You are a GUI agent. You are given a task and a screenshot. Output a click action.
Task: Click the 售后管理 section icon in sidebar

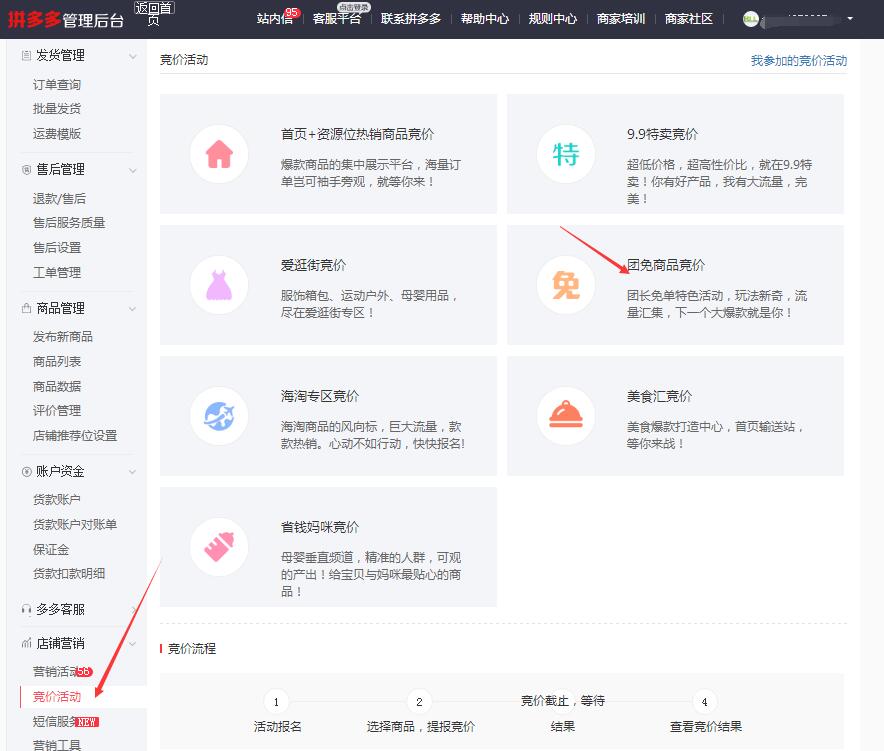pyautogui.click(x=26, y=170)
